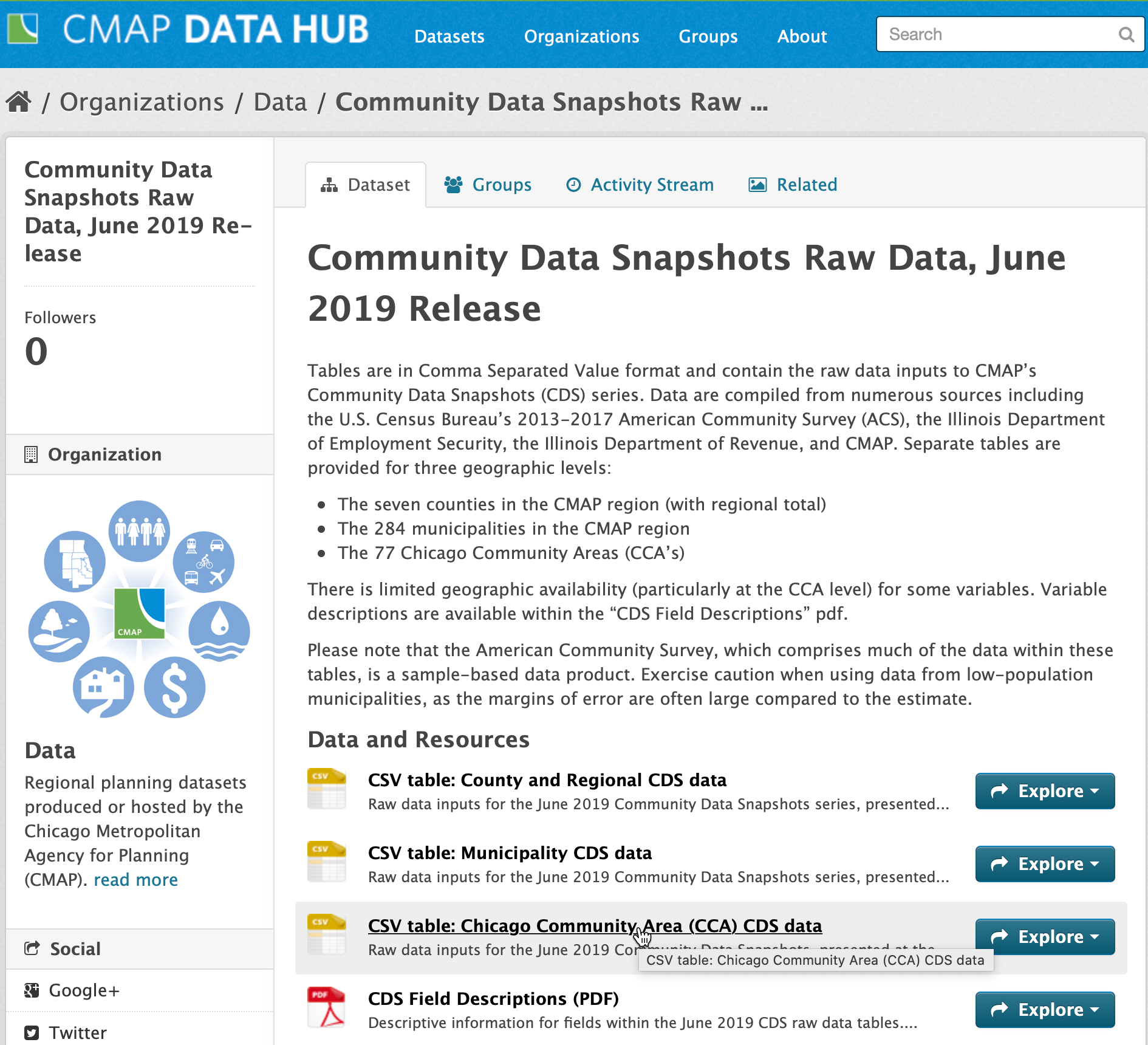Viewport: 1148px width, 1045px height.
Task: Open About in the top navigation
Action: [x=802, y=36]
